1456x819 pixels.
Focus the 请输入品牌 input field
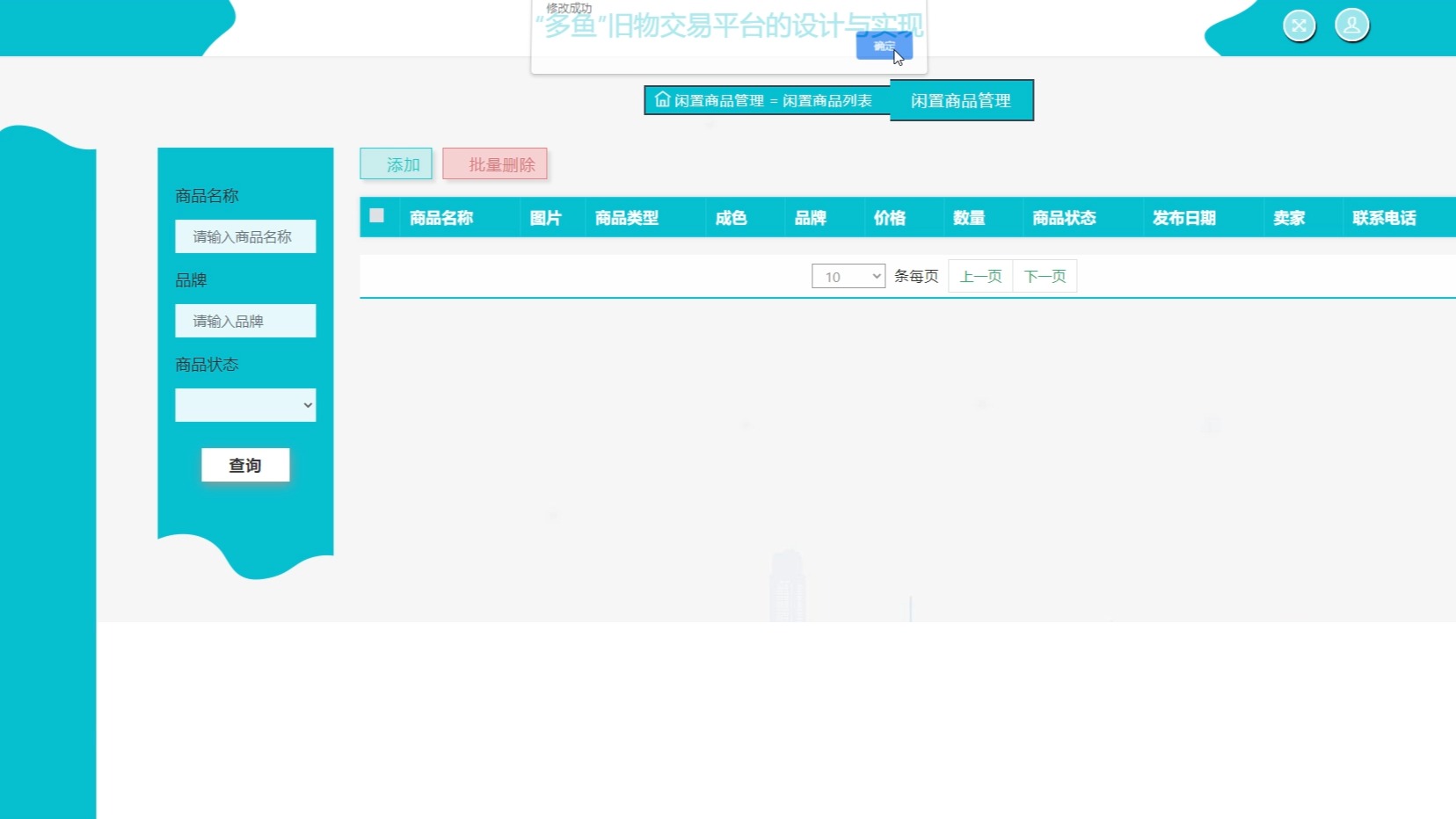(245, 321)
